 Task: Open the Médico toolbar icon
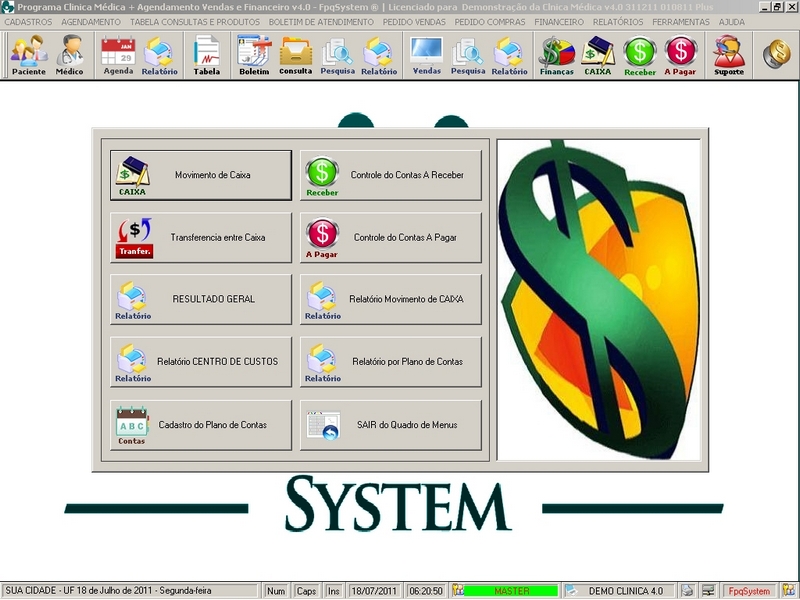(69, 55)
